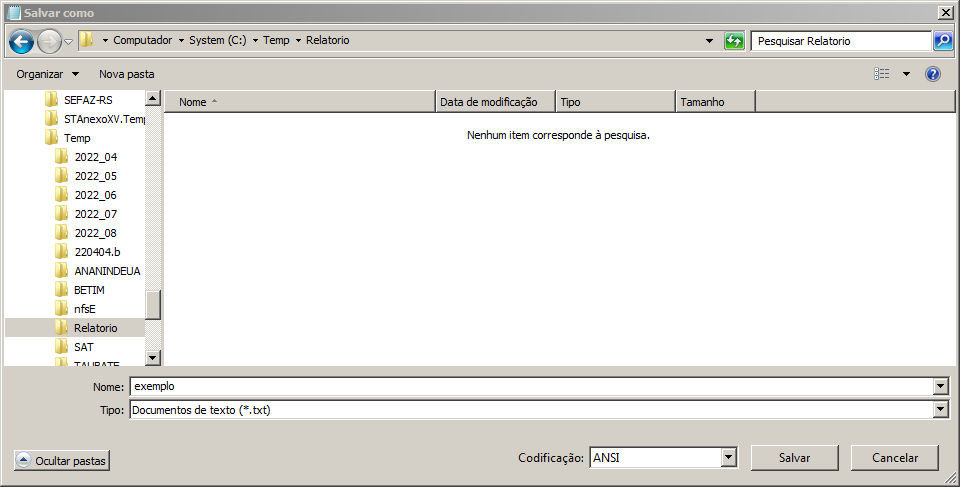960x487 pixels.
Task: Open the help icon
Action: click(x=932, y=74)
